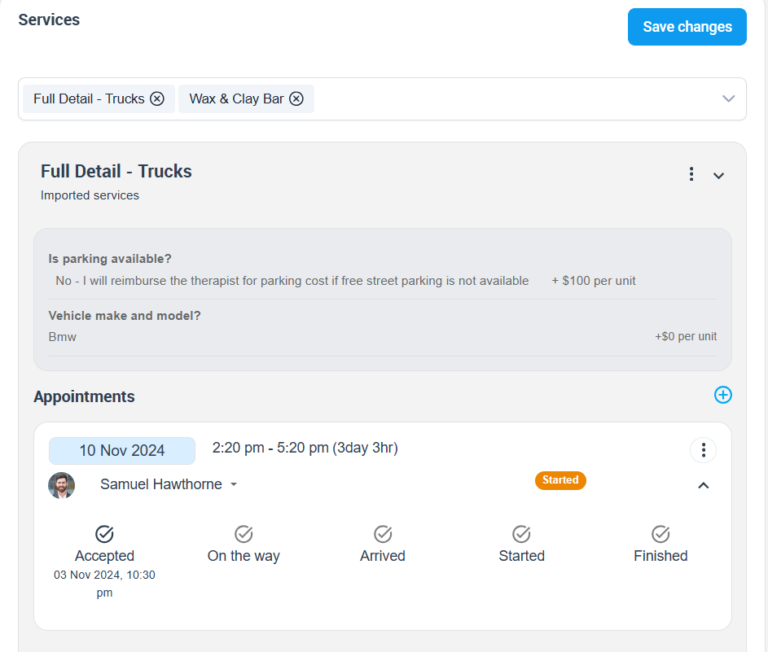Viewport: 768px width, 652px height.
Task: Select the 10 Nov 2024 date field
Action: pos(122,451)
